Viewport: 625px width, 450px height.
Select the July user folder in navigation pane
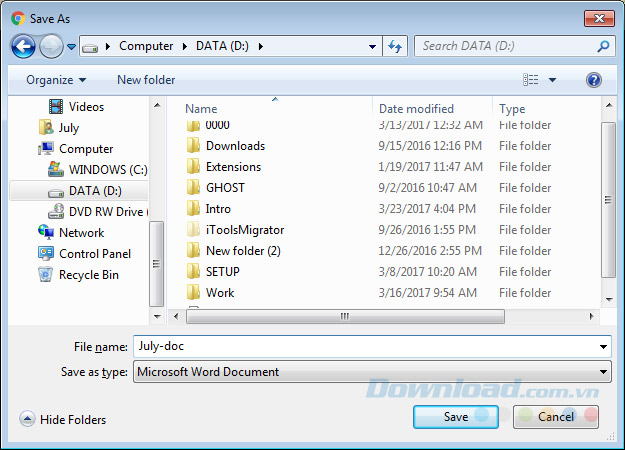pyautogui.click(x=69, y=128)
